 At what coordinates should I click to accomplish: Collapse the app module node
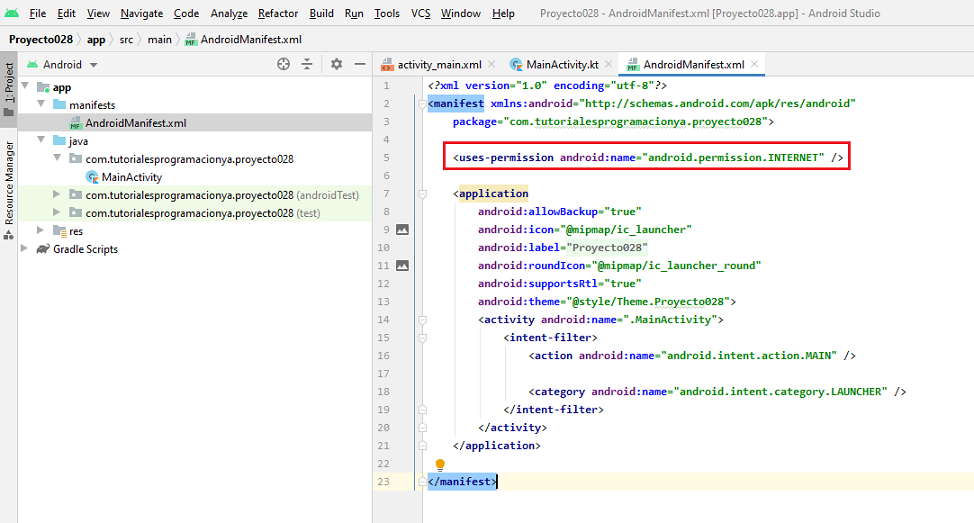[25, 86]
